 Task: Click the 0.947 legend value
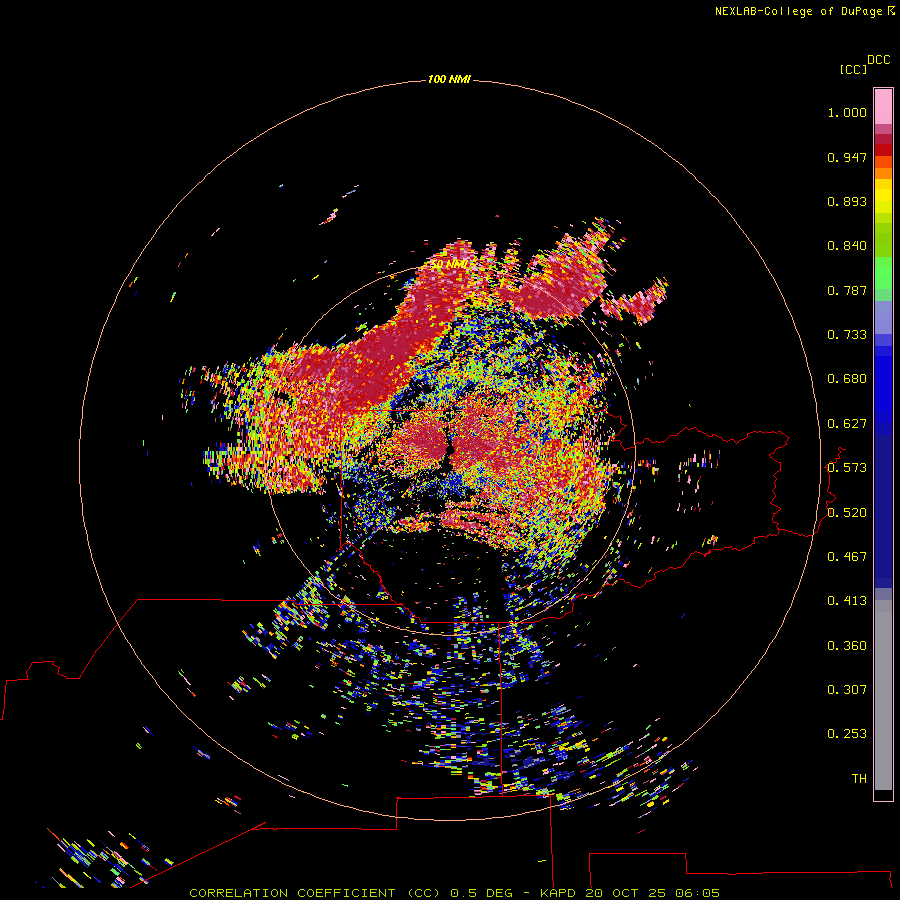(x=847, y=157)
